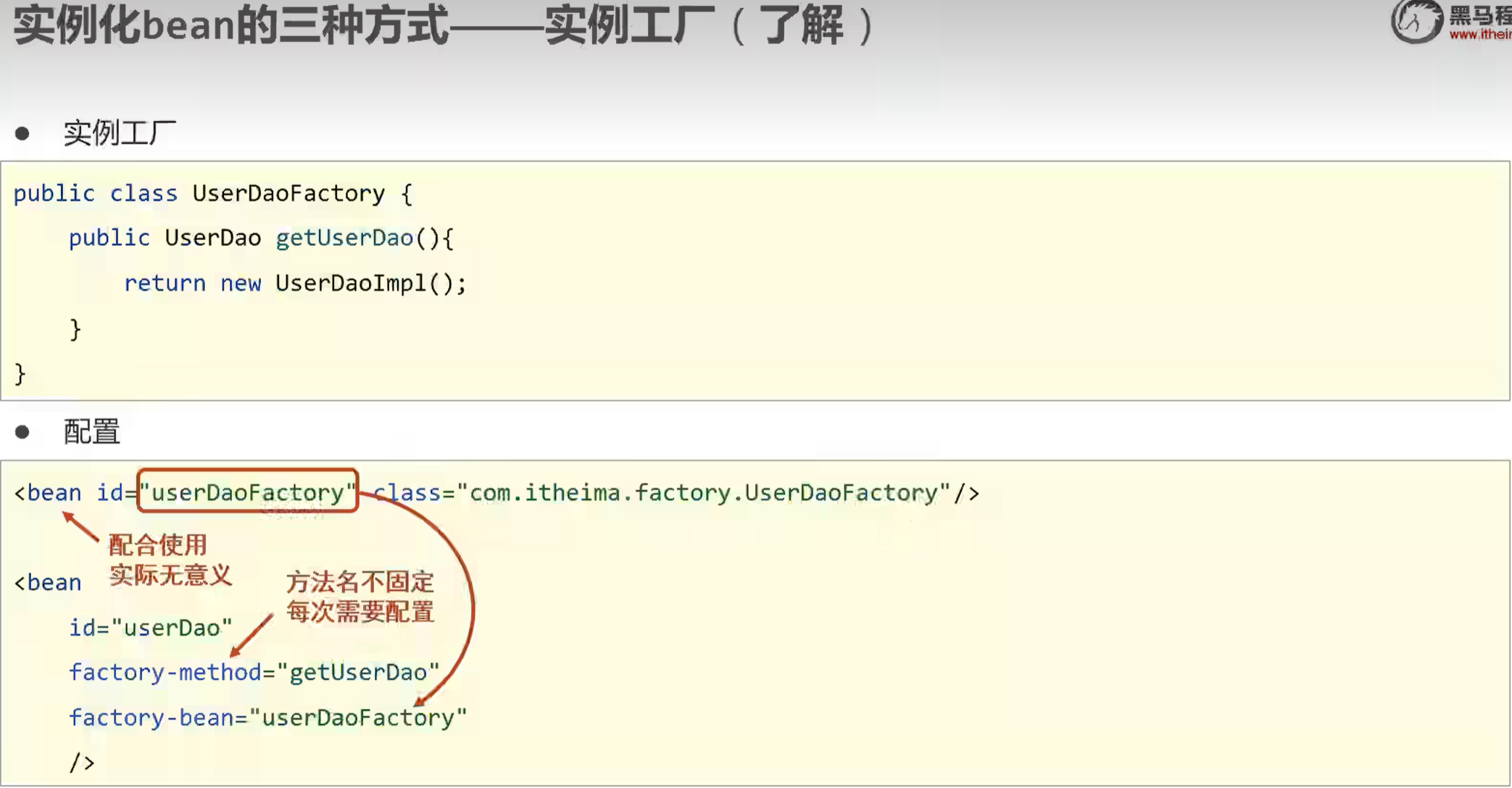
Task: Click the 配置 bullet heading
Action: point(91,432)
